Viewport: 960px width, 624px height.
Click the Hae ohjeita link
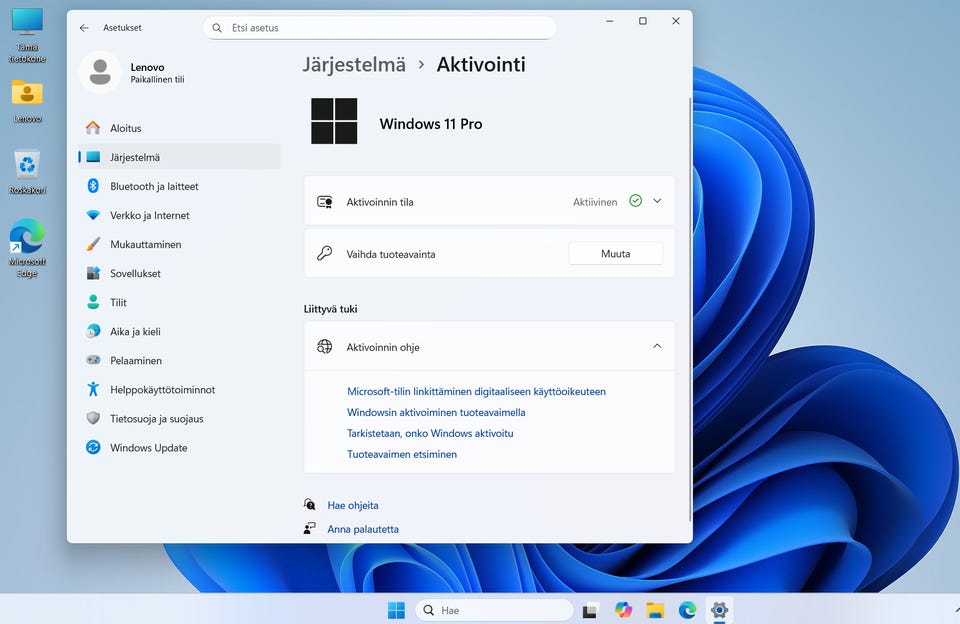click(353, 506)
